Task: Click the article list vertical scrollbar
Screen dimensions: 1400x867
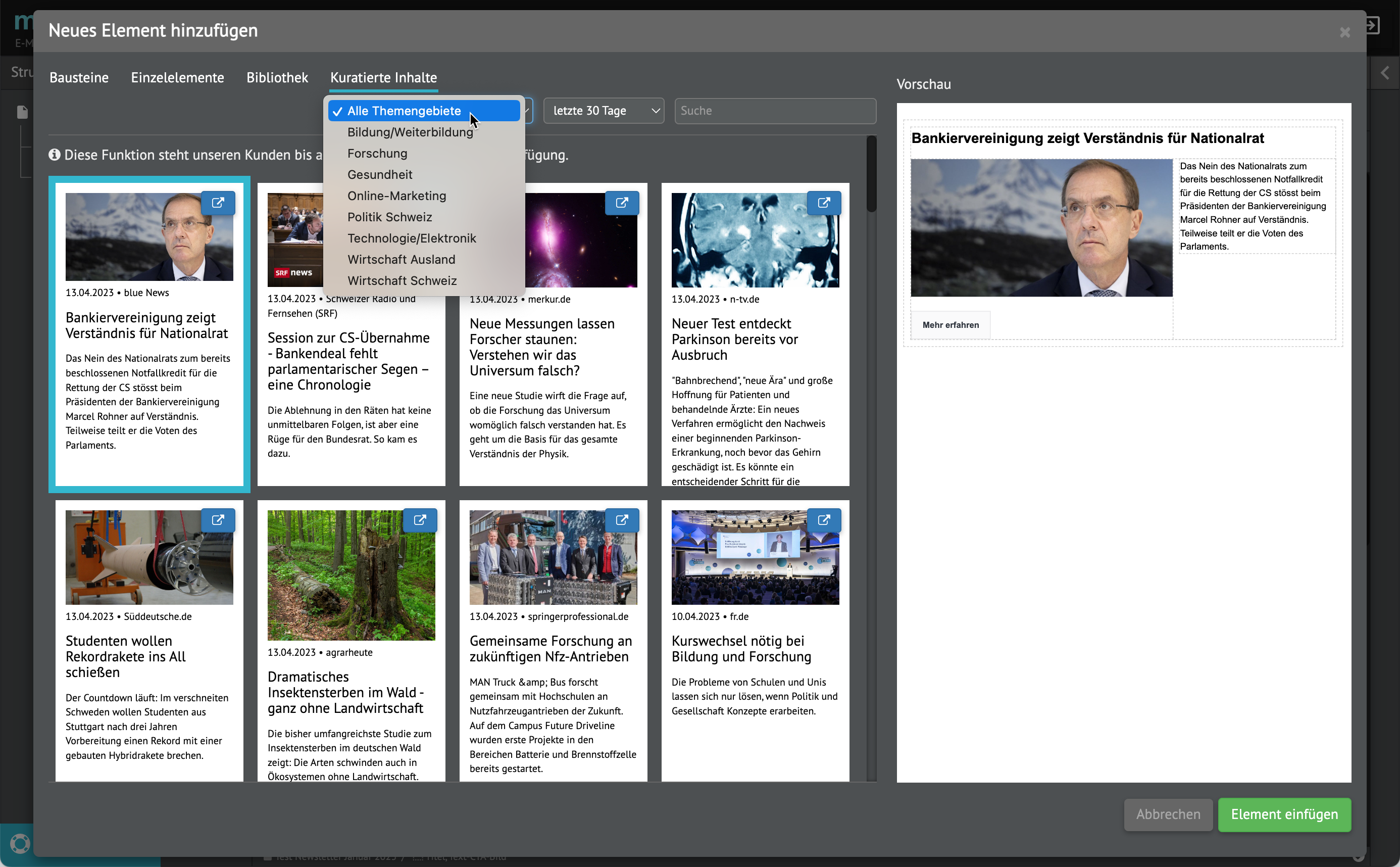Action: tap(871, 174)
